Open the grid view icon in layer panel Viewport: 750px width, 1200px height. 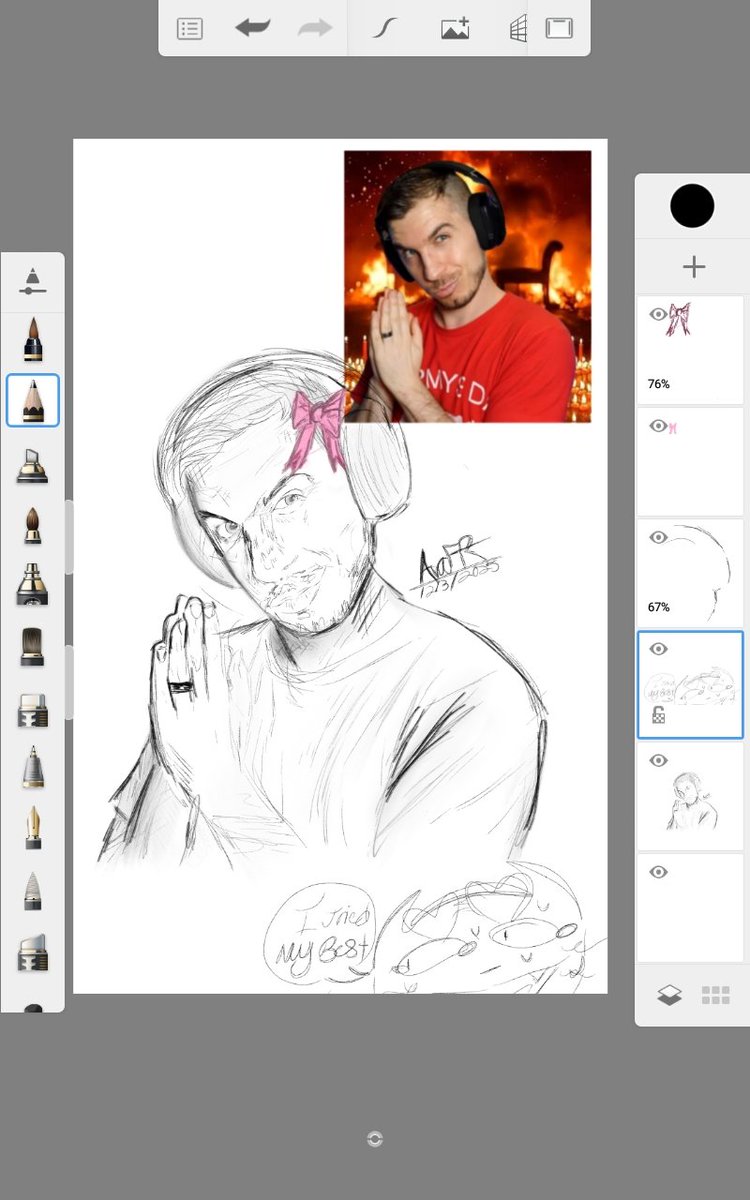[716, 995]
